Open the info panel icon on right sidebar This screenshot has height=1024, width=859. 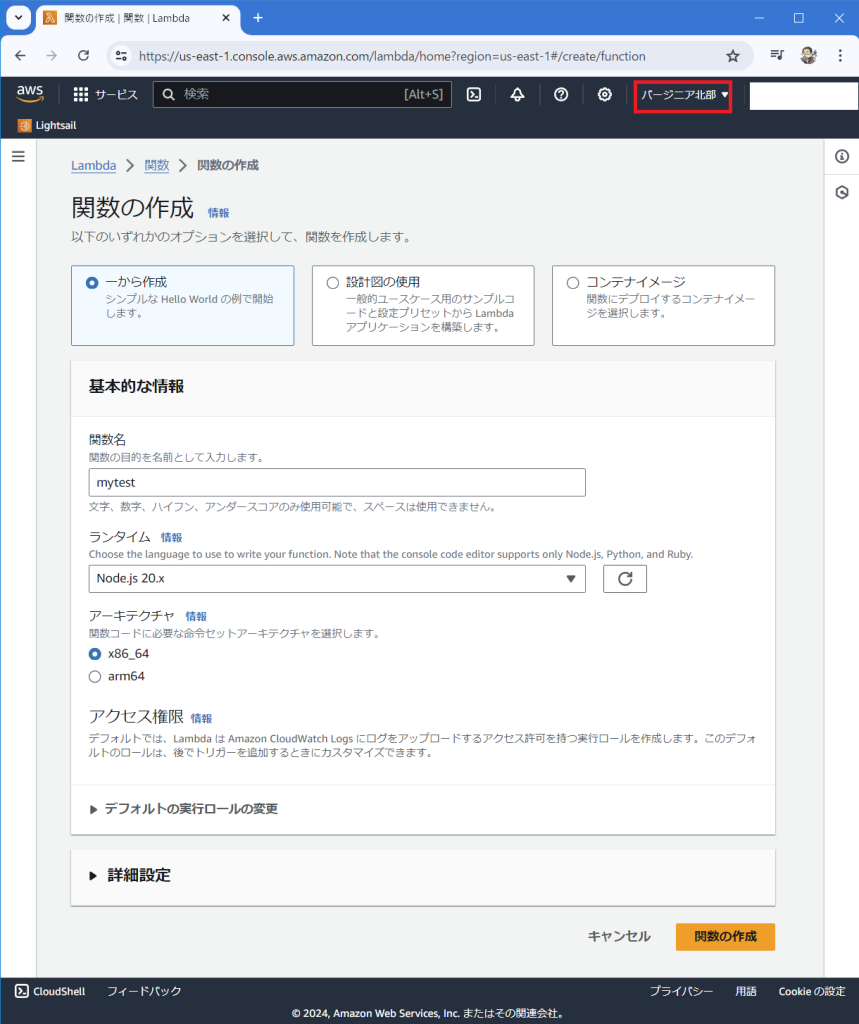point(842,156)
